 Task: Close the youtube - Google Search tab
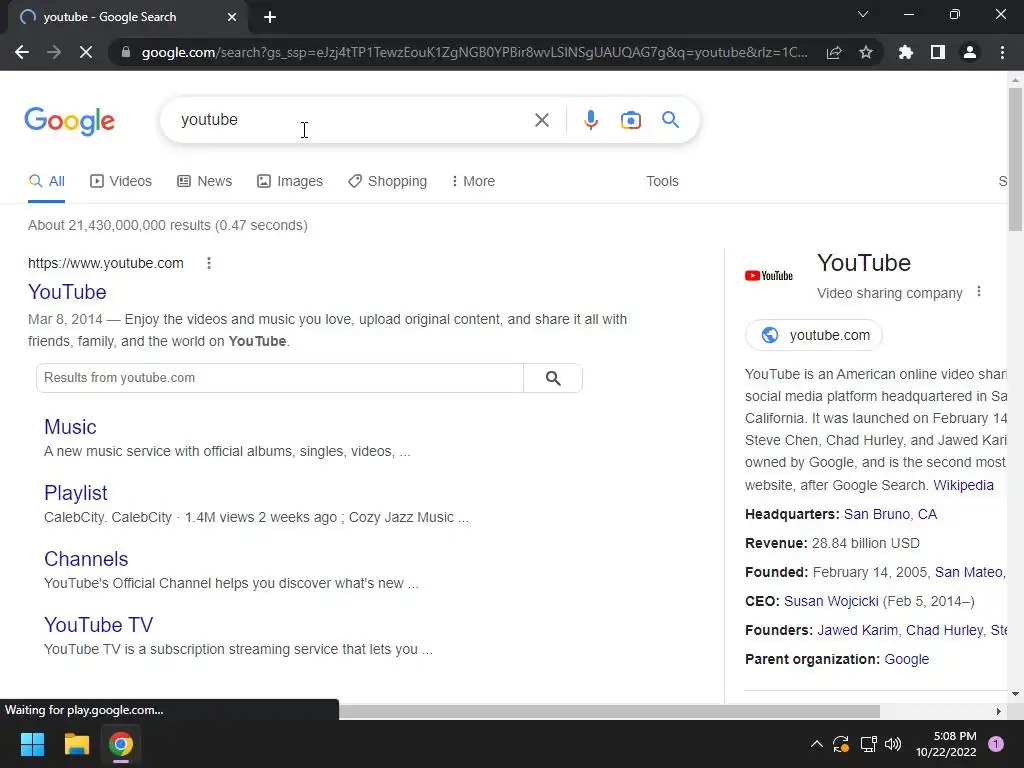click(232, 17)
